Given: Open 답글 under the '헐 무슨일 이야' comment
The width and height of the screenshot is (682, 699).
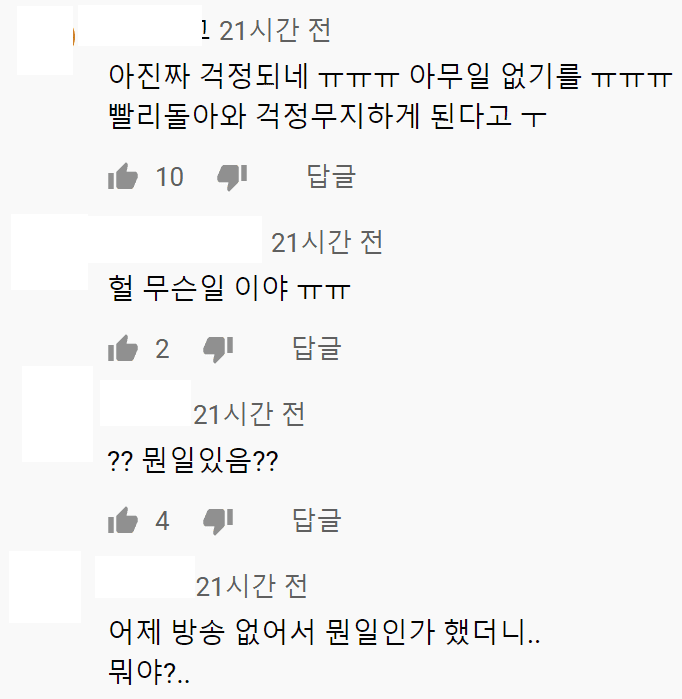Looking at the screenshot, I should [317, 348].
